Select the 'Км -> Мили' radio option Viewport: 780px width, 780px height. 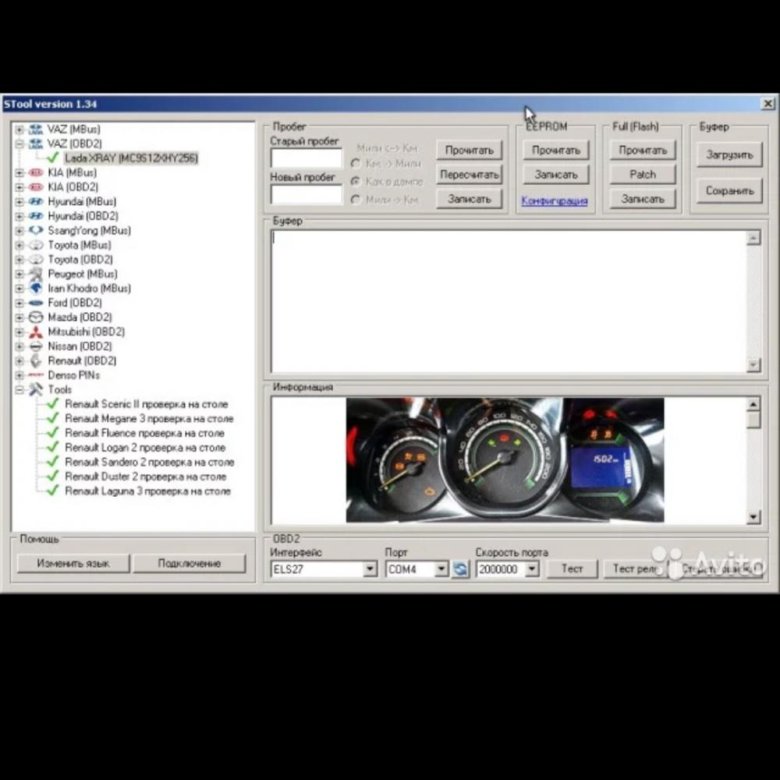point(355,163)
